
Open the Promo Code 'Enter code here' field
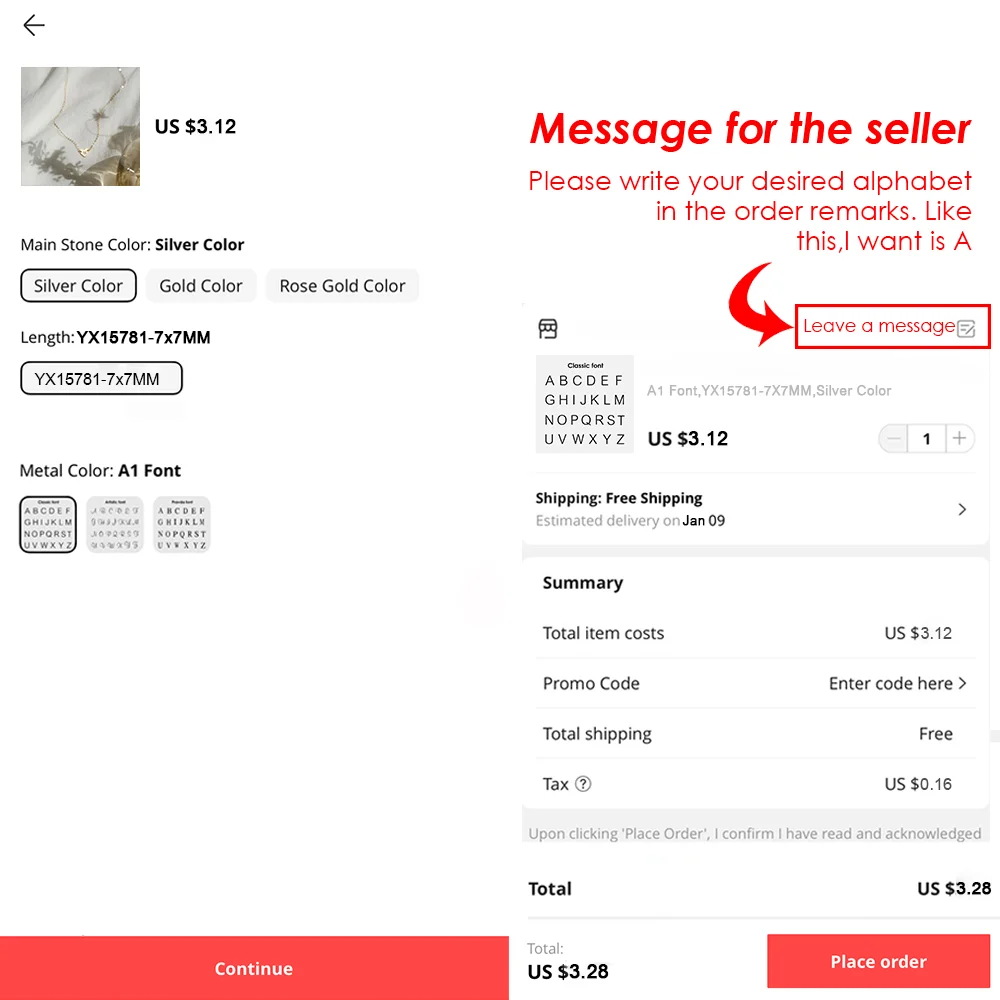[897, 684]
